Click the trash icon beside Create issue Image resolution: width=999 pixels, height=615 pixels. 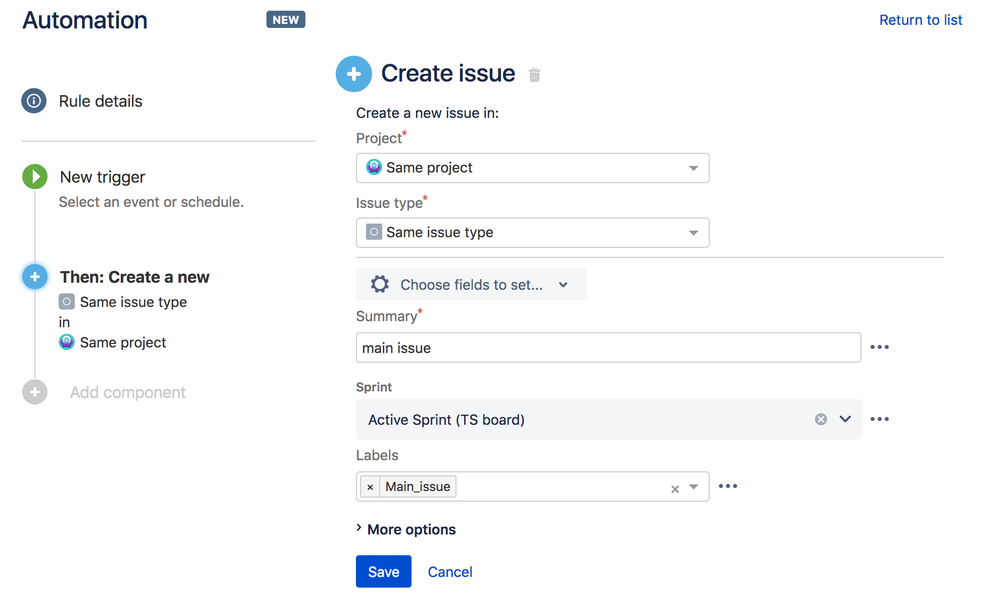(x=535, y=75)
